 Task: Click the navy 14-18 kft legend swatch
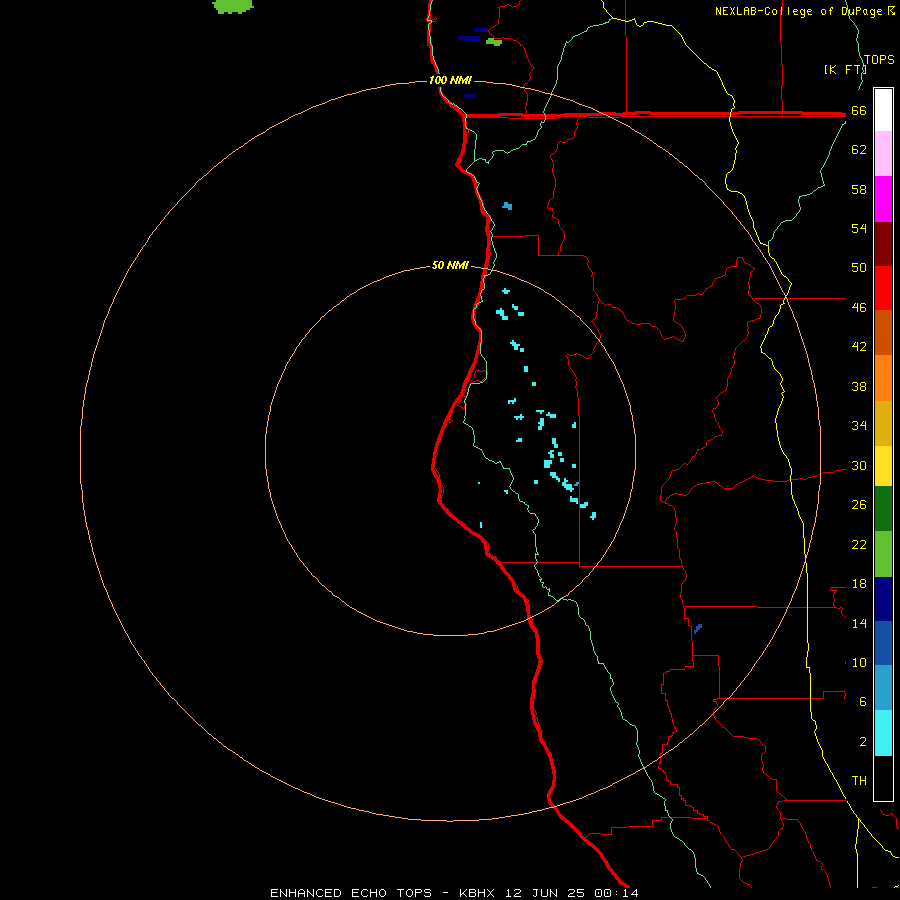tap(883, 599)
